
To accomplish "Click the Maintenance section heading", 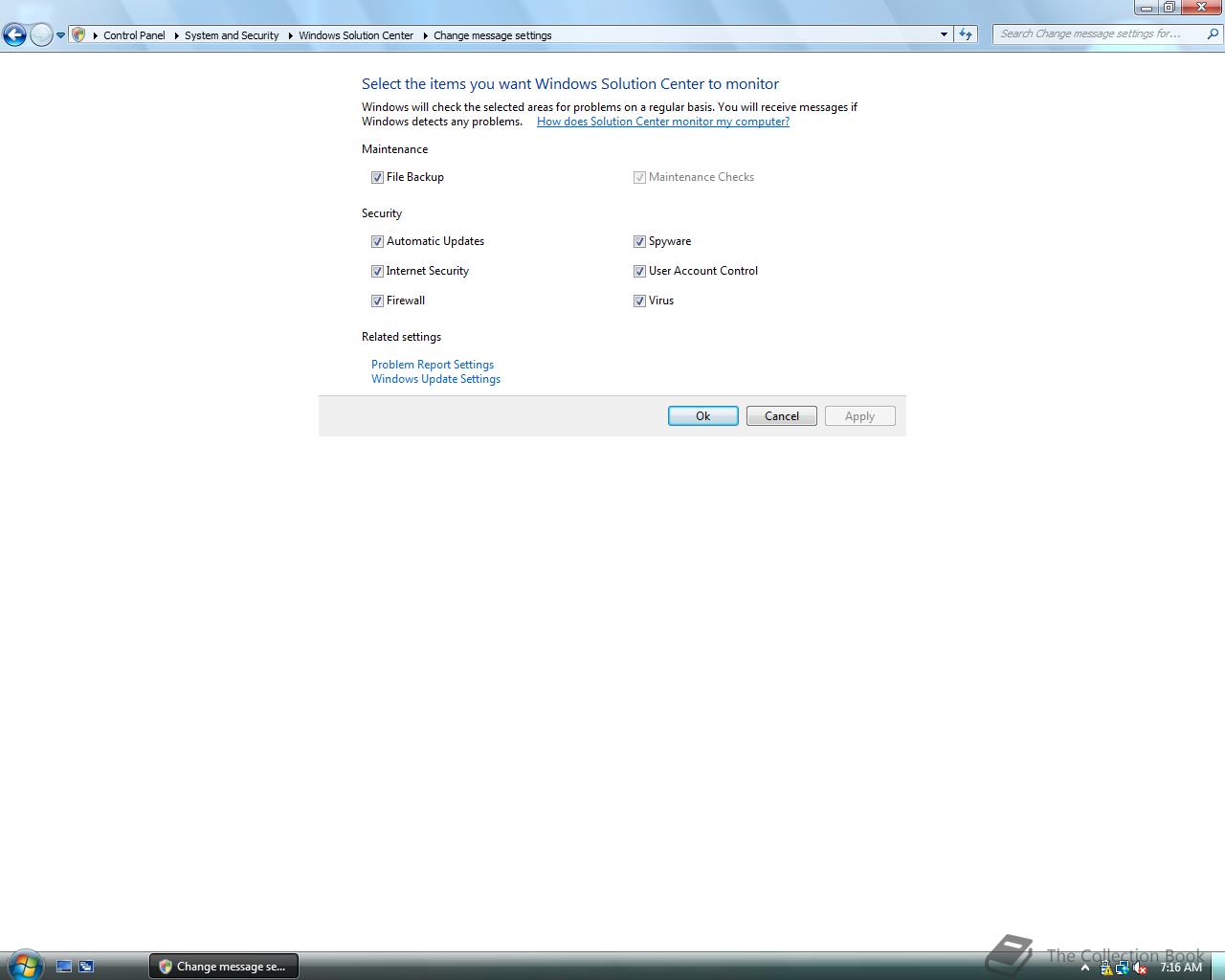I will (x=394, y=149).
